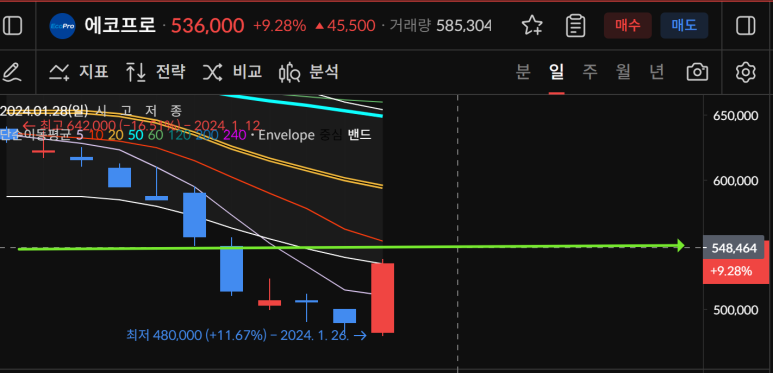
Task: Open the 분석 analysis menu
Action: [x=309, y=72]
